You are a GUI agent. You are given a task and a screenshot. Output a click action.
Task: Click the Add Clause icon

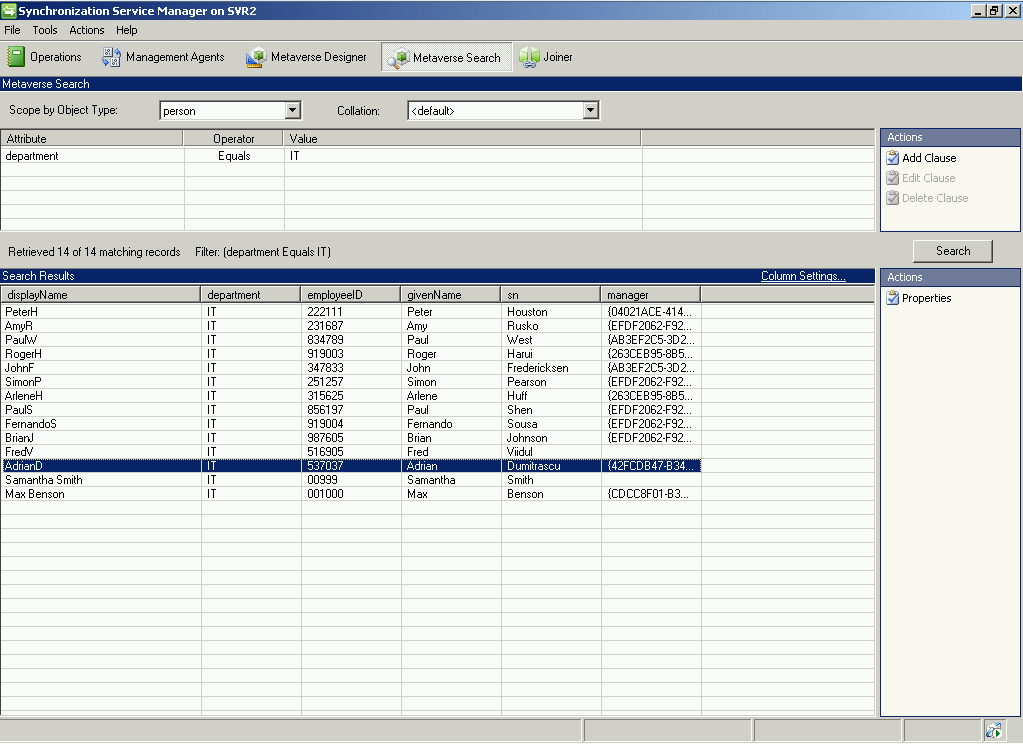893,158
